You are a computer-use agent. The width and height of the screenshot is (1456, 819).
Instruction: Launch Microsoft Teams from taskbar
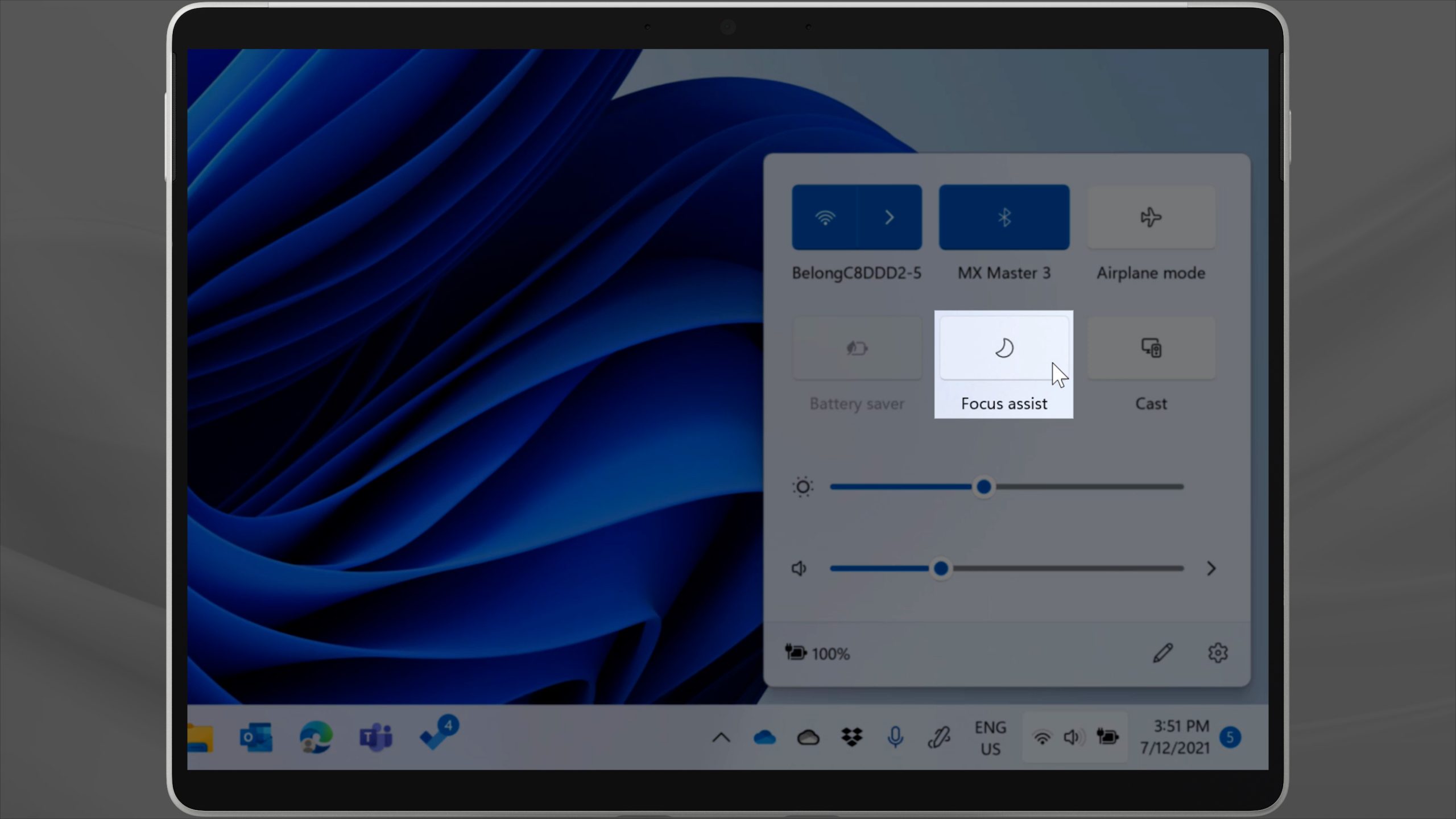[375, 738]
